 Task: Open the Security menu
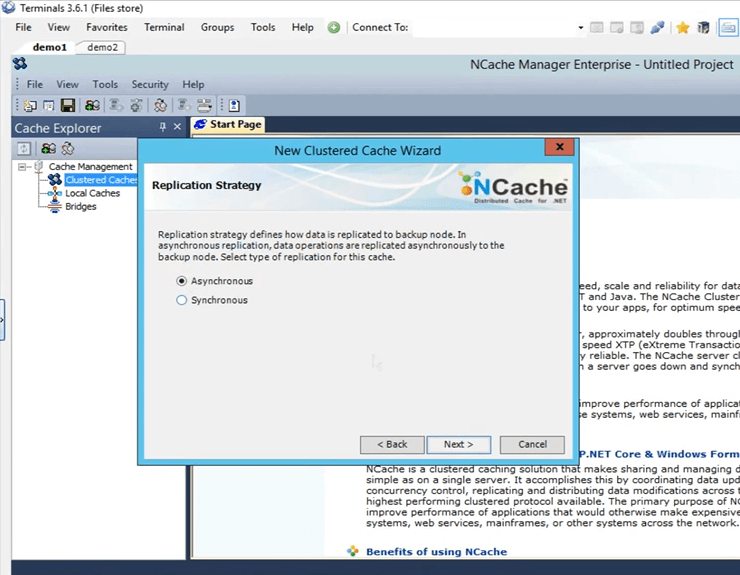tap(150, 84)
